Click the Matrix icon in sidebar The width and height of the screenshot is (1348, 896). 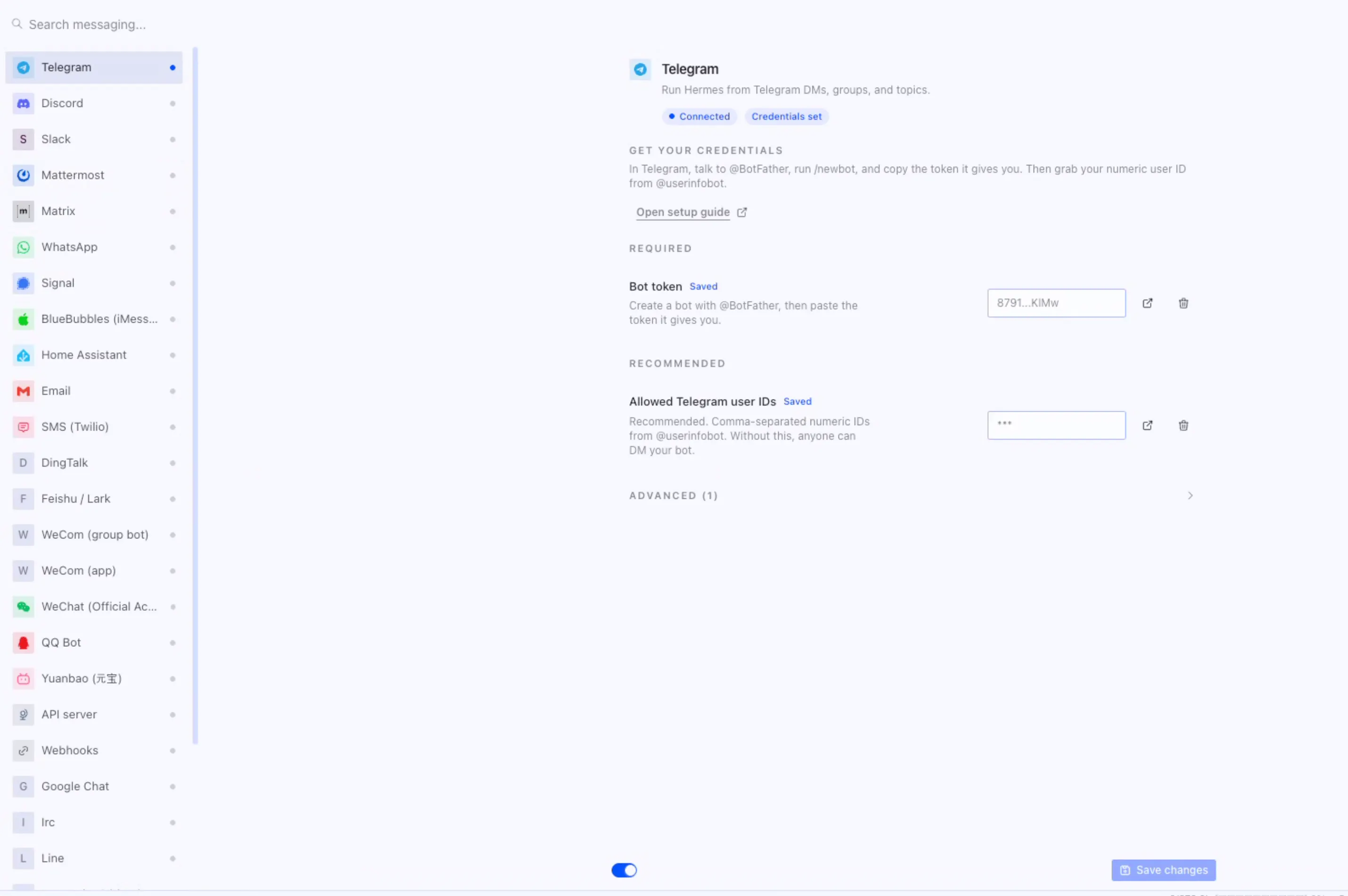click(24, 212)
